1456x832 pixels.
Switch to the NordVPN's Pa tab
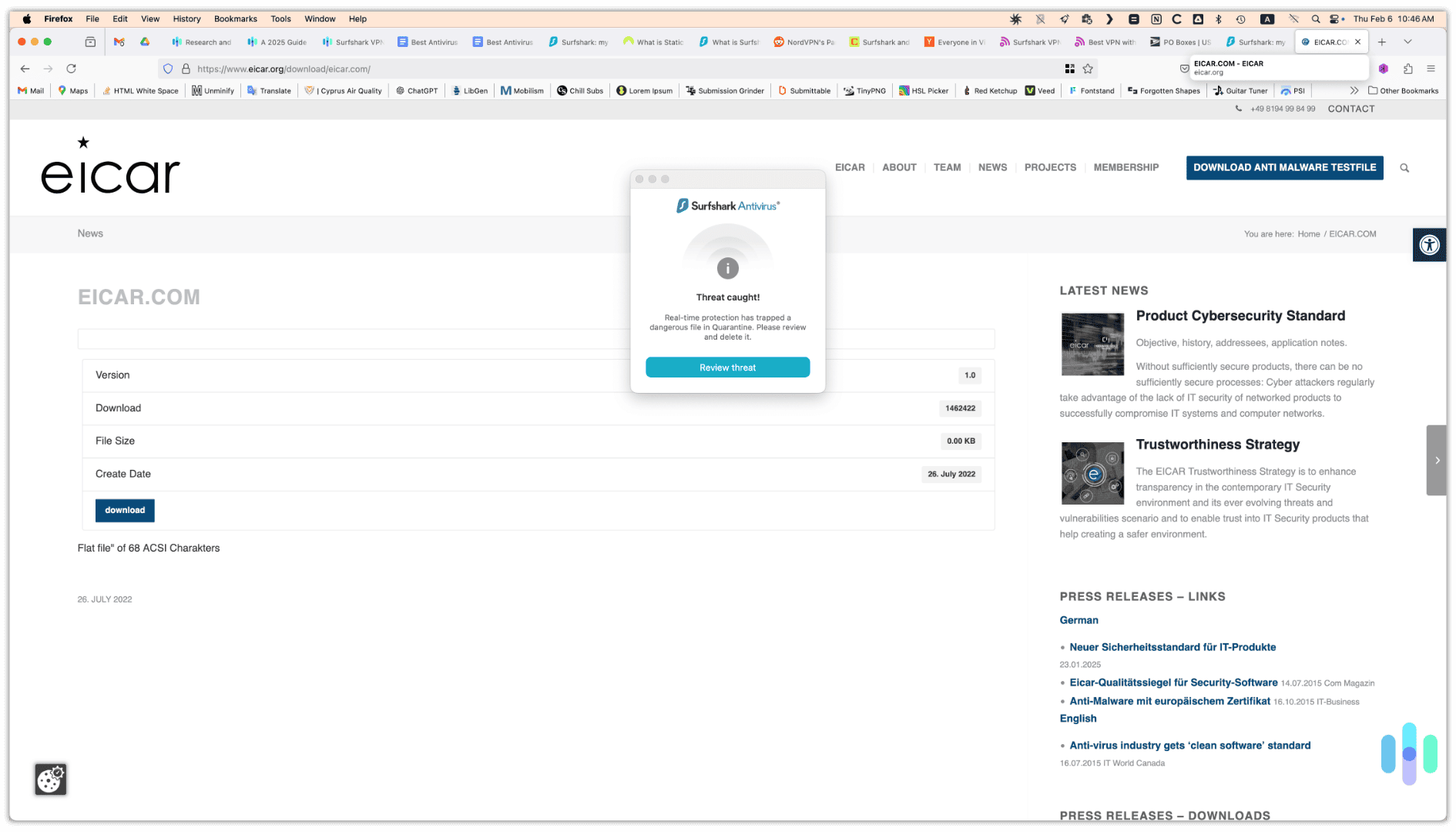(x=803, y=42)
